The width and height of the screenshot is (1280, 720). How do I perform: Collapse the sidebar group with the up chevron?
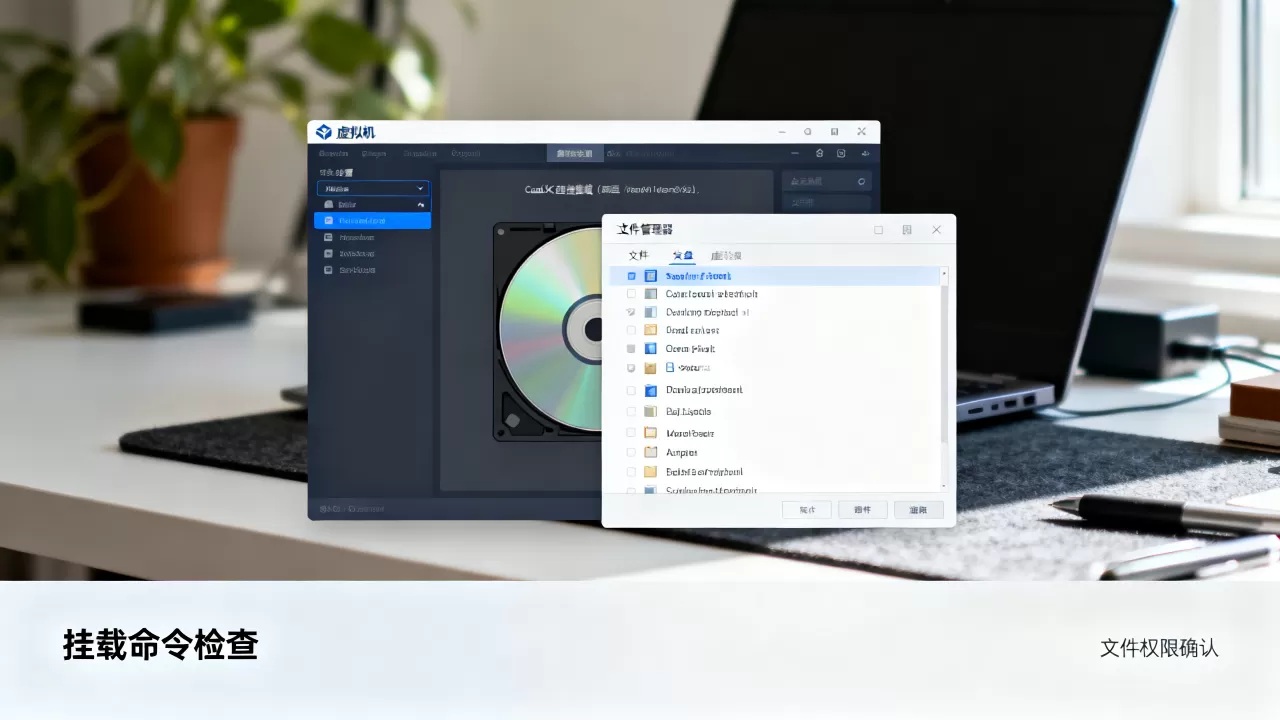click(x=421, y=205)
